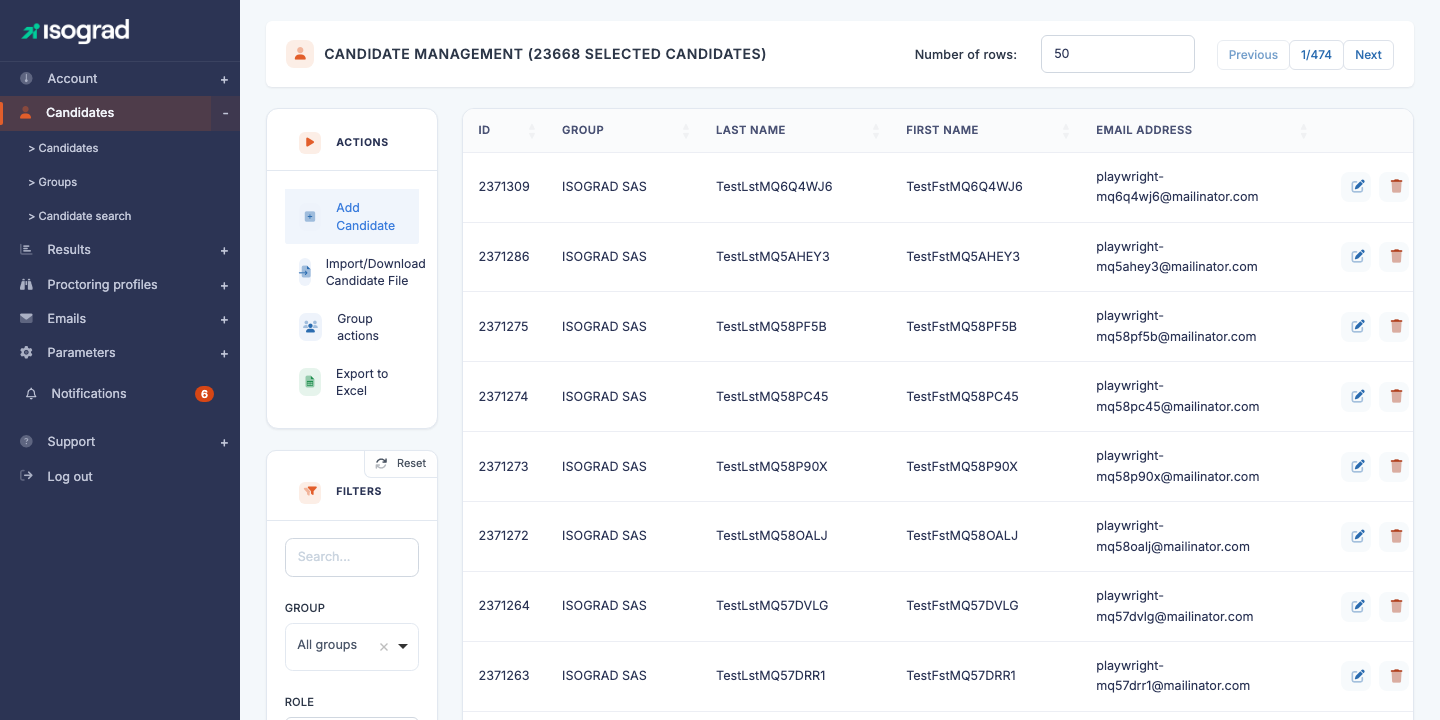1440x720 pixels.
Task: Open the Notifications menu item
Action: 89,394
